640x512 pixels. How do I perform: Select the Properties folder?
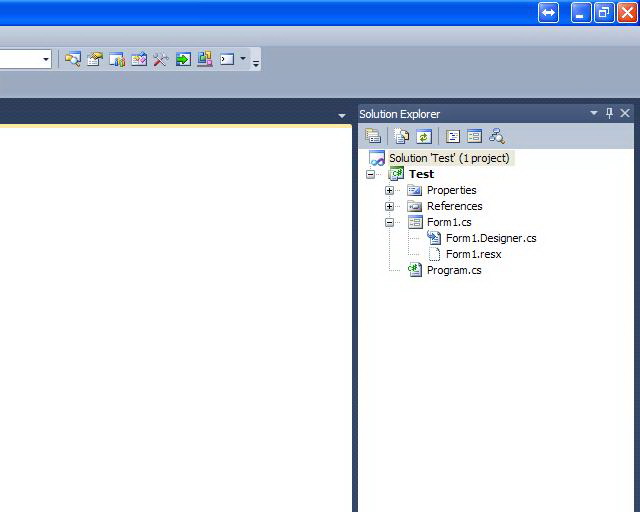[x=451, y=190]
